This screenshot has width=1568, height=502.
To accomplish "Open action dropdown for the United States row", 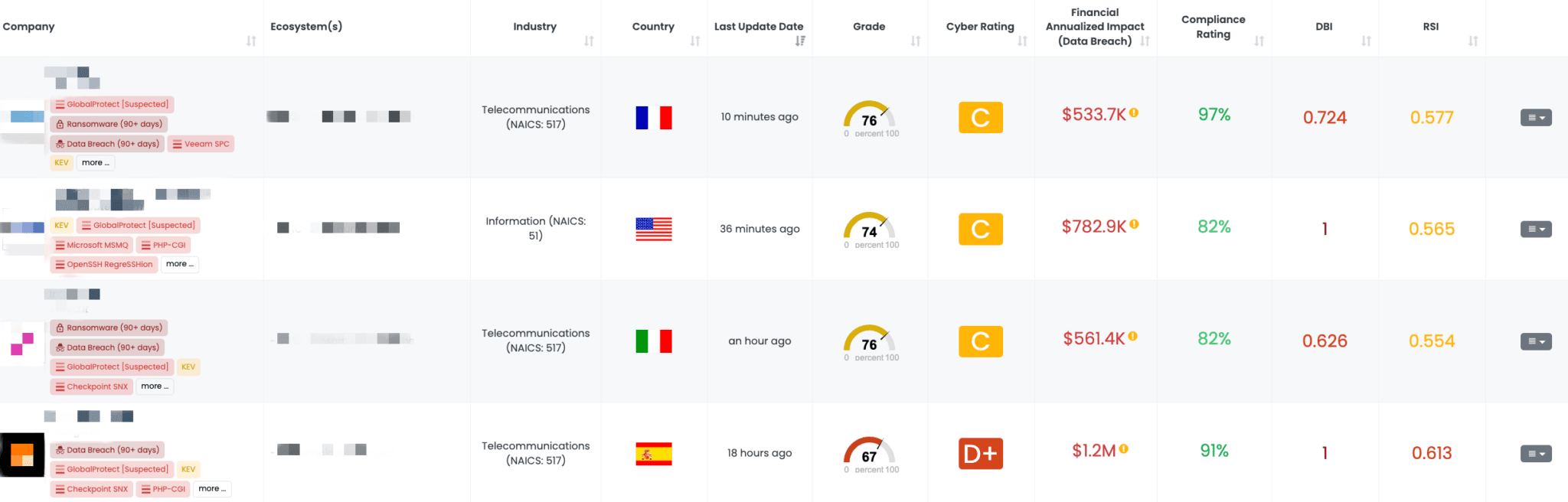I will tap(1536, 230).
